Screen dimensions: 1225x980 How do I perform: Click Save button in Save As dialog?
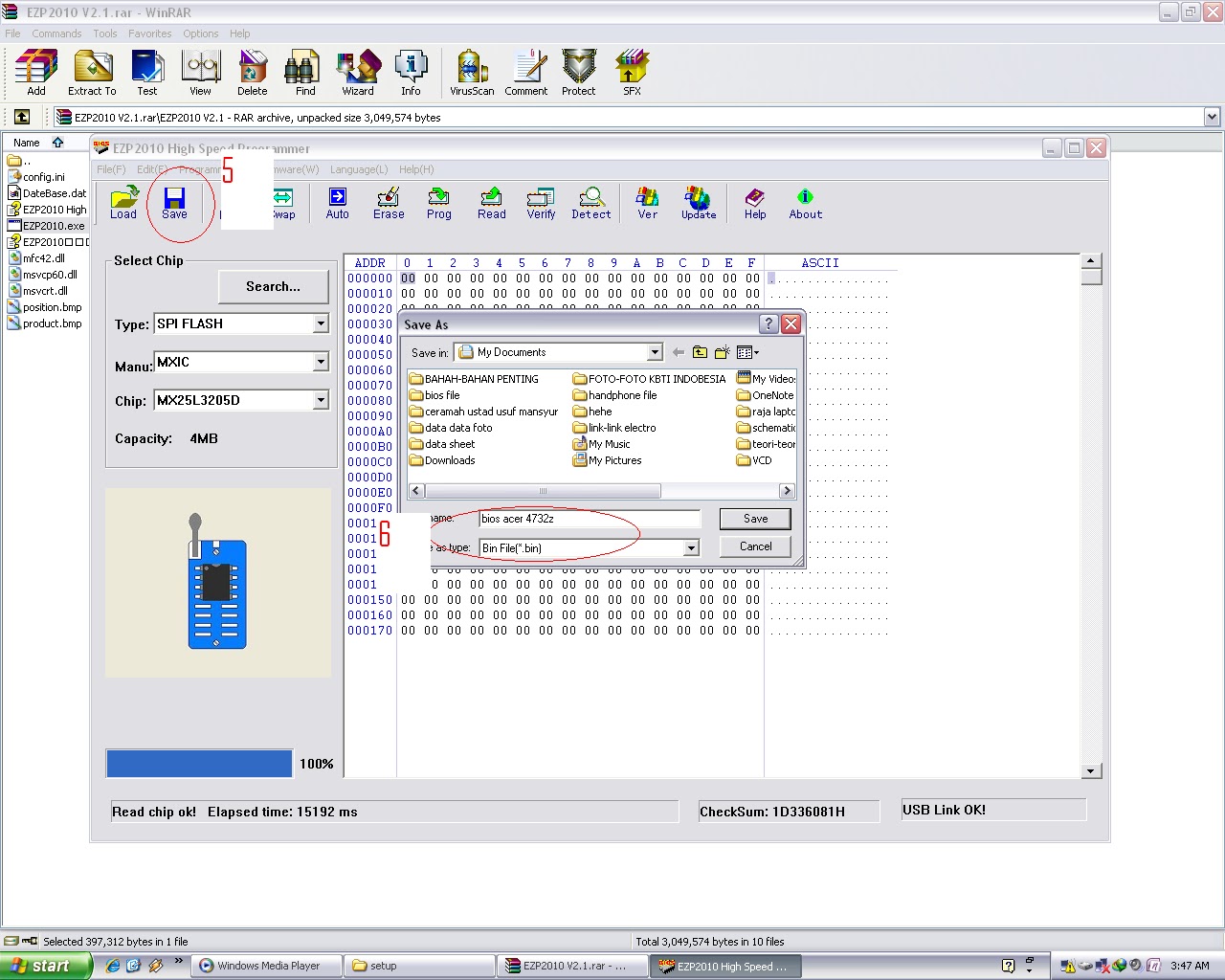pos(755,519)
